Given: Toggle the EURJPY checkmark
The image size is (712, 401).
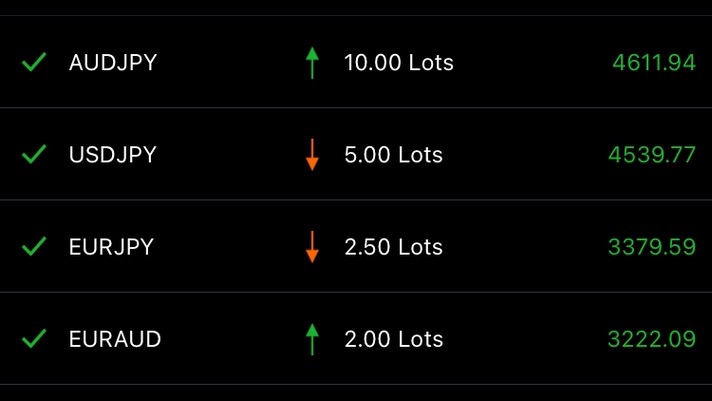Looking at the screenshot, I should pos(34,247).
